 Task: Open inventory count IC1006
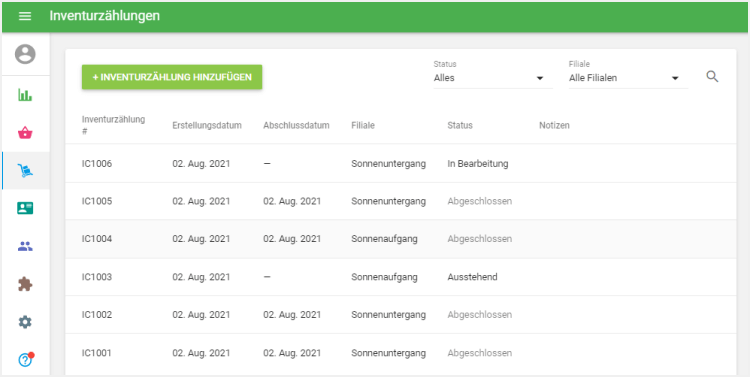[400, 164]
